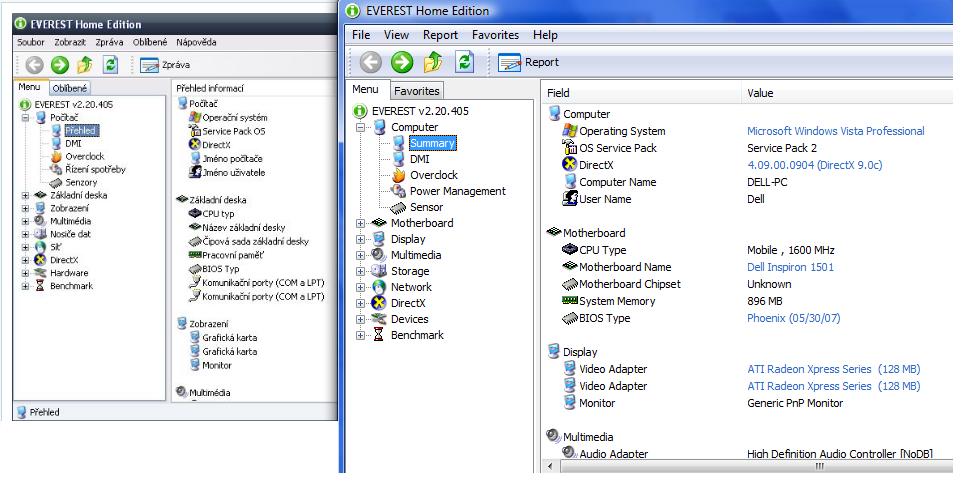Open the Nápověda menu in Czech window

[x=196, y=42]
